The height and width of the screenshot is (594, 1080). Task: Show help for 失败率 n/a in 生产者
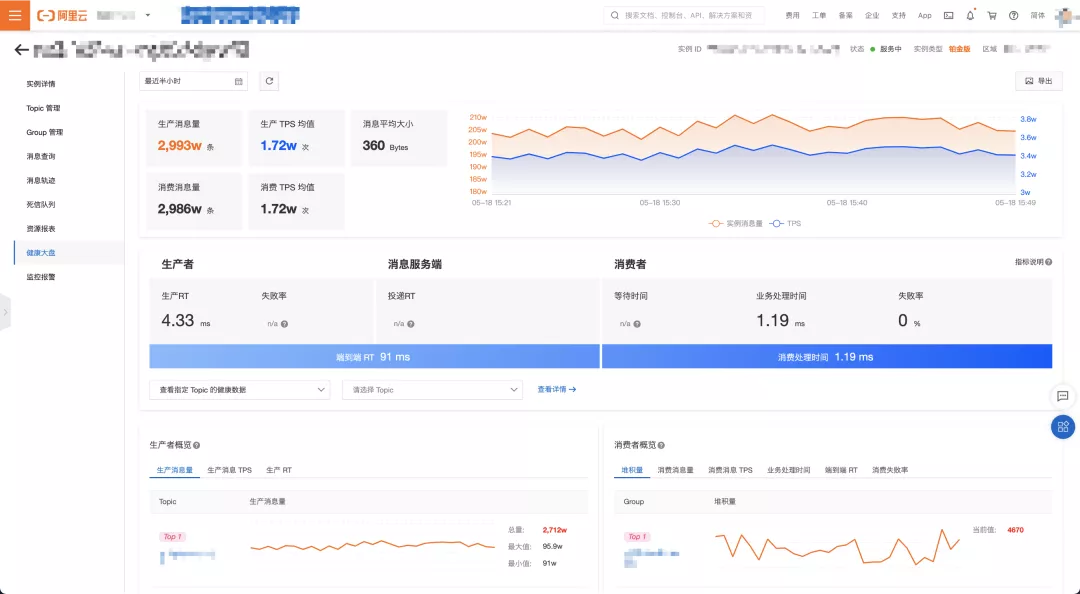click(284, 324)
